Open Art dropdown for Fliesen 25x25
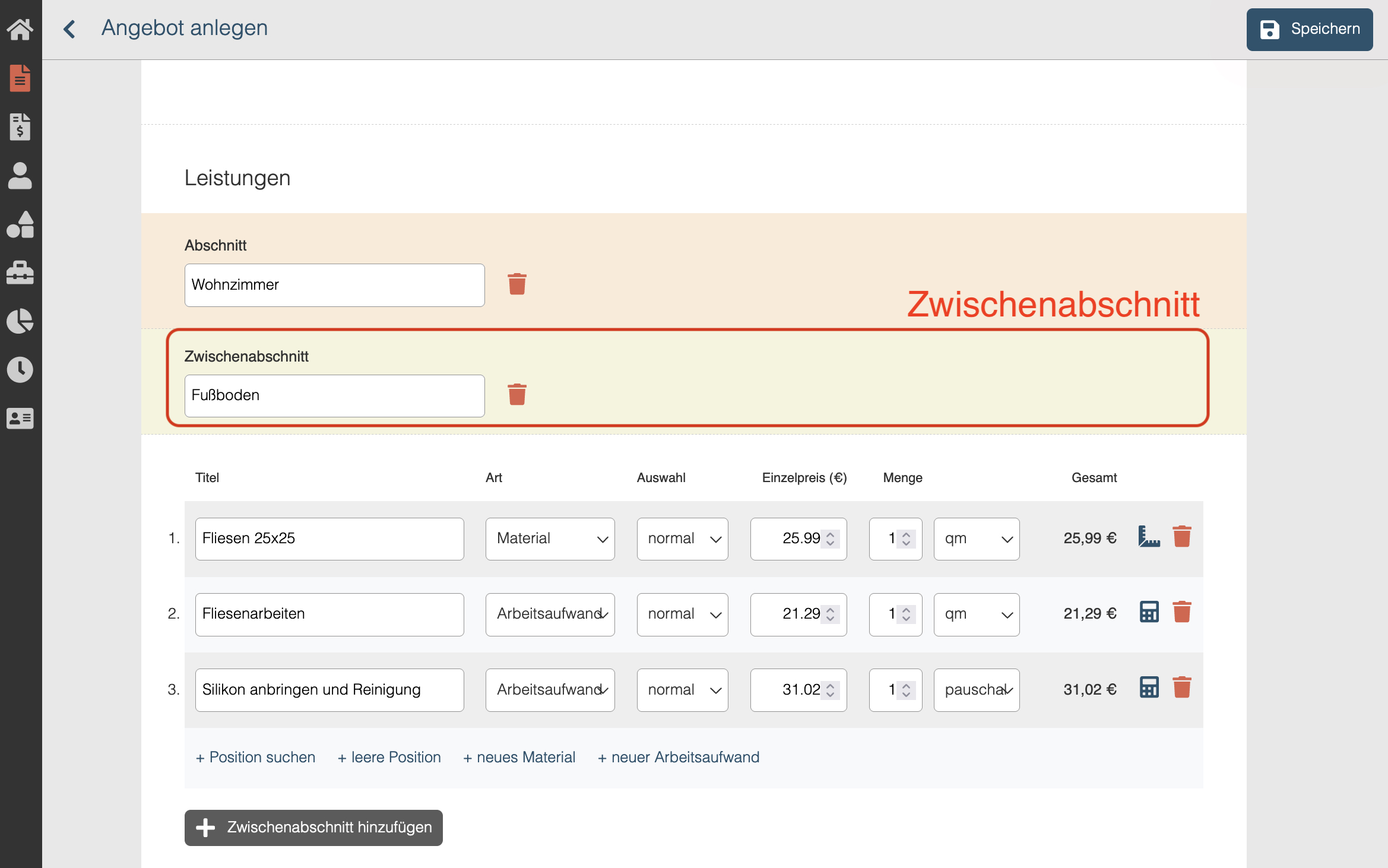This screenshot has width=1388, height=868. 550,538
